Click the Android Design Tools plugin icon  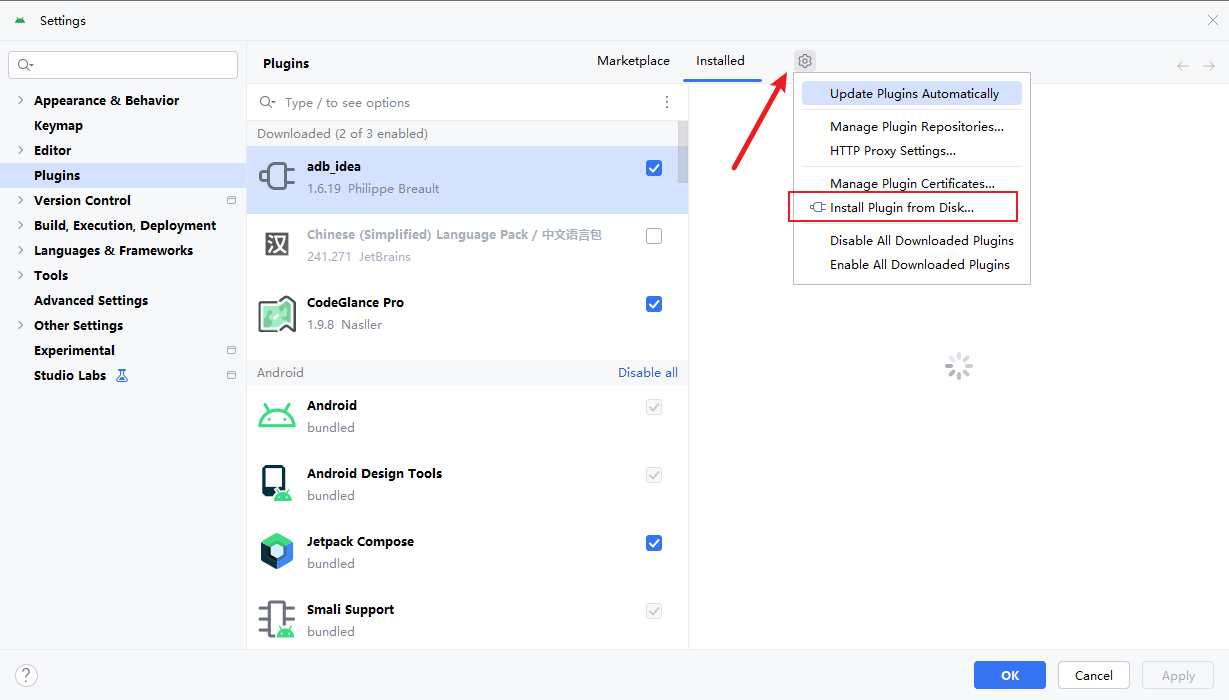pos(277,484)
